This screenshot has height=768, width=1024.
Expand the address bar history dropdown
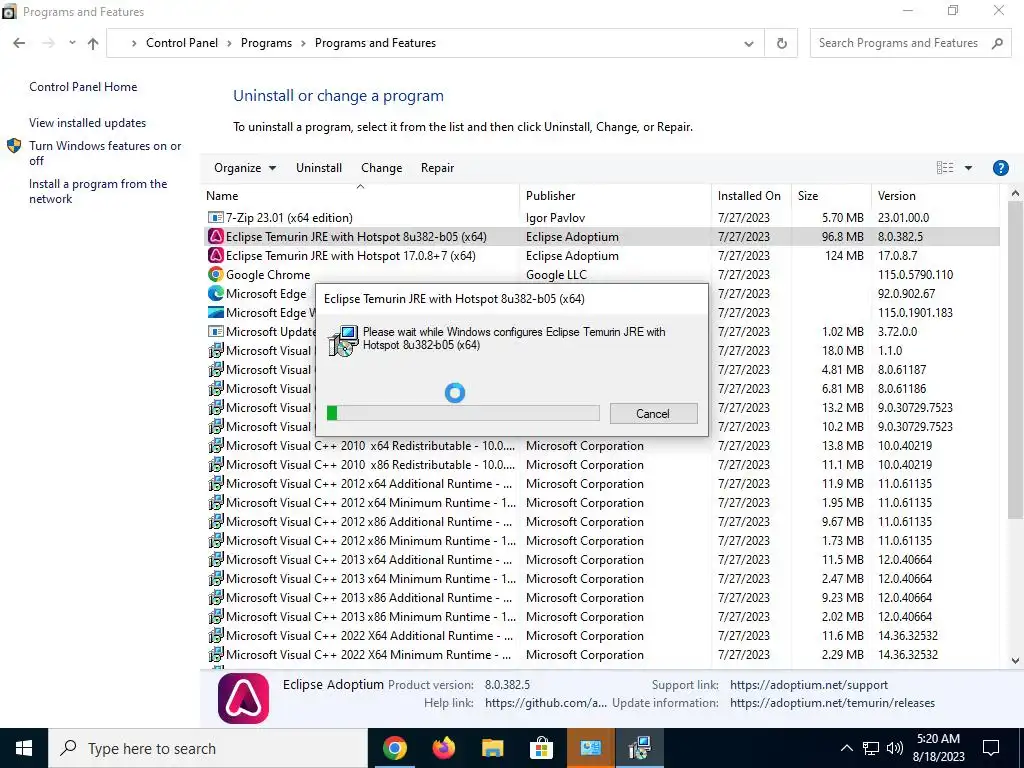coord(748,43)
